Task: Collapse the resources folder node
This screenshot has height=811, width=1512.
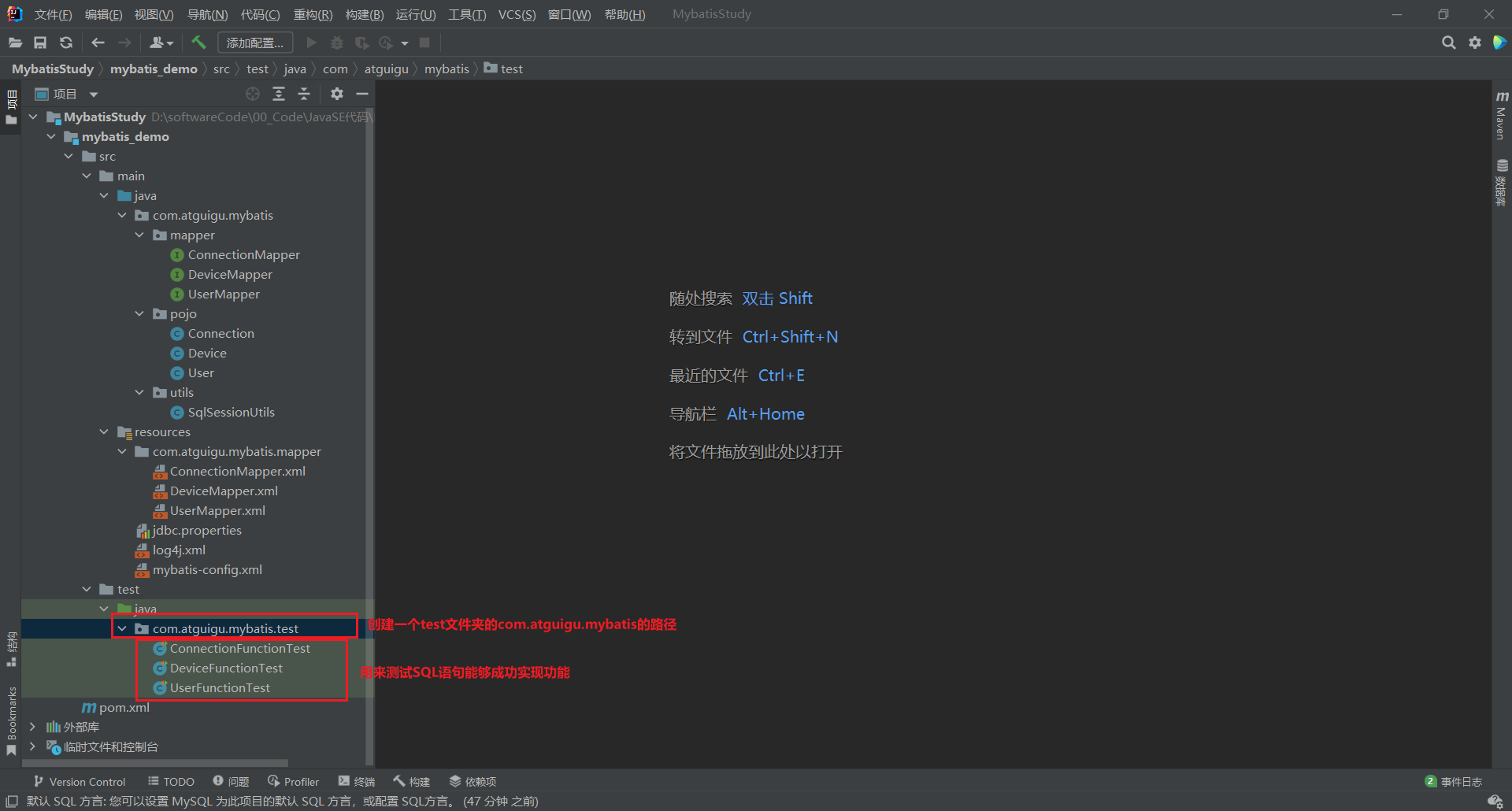Action: [x=104, y=432]
